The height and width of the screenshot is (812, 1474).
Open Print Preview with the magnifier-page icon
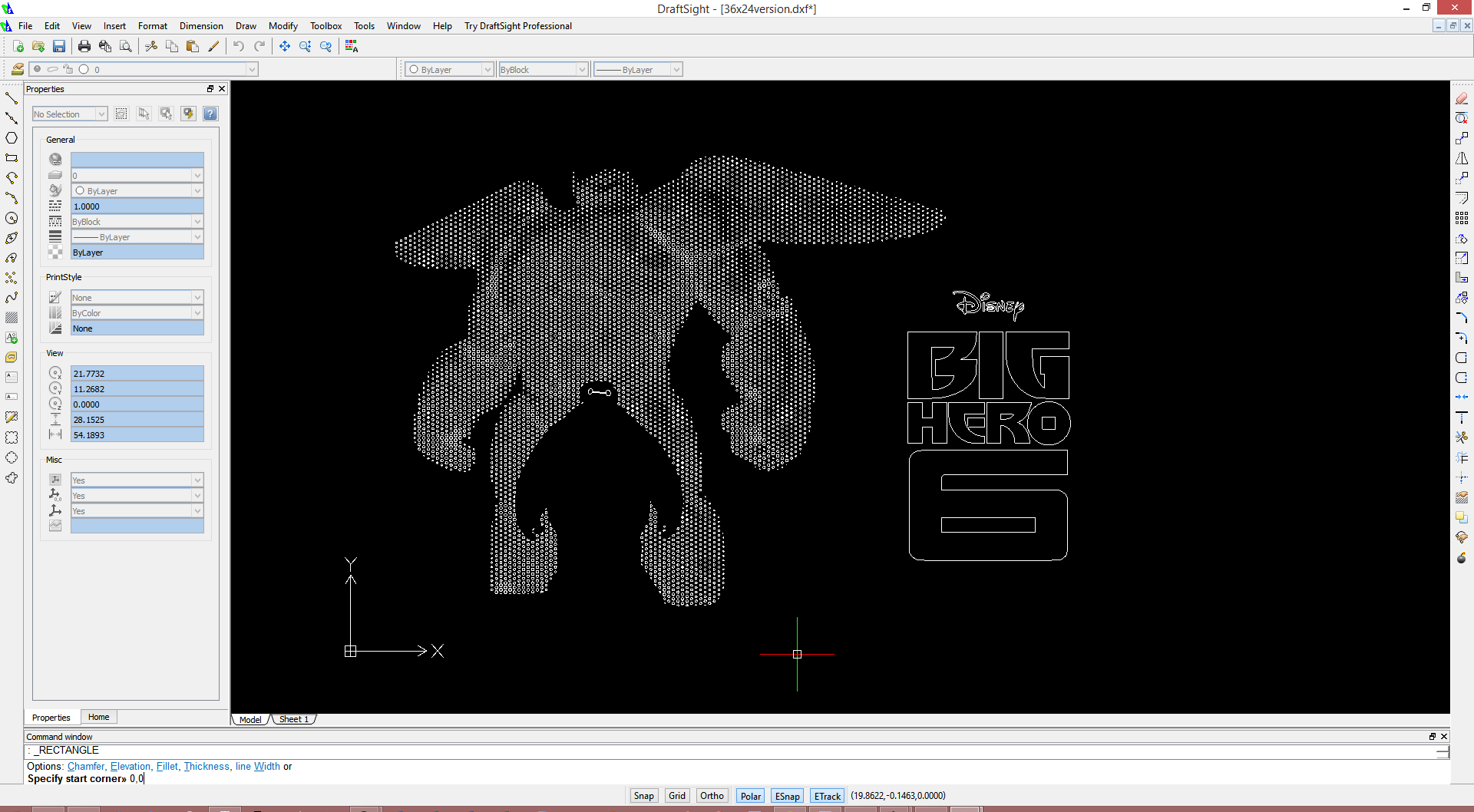click(126, 47)
